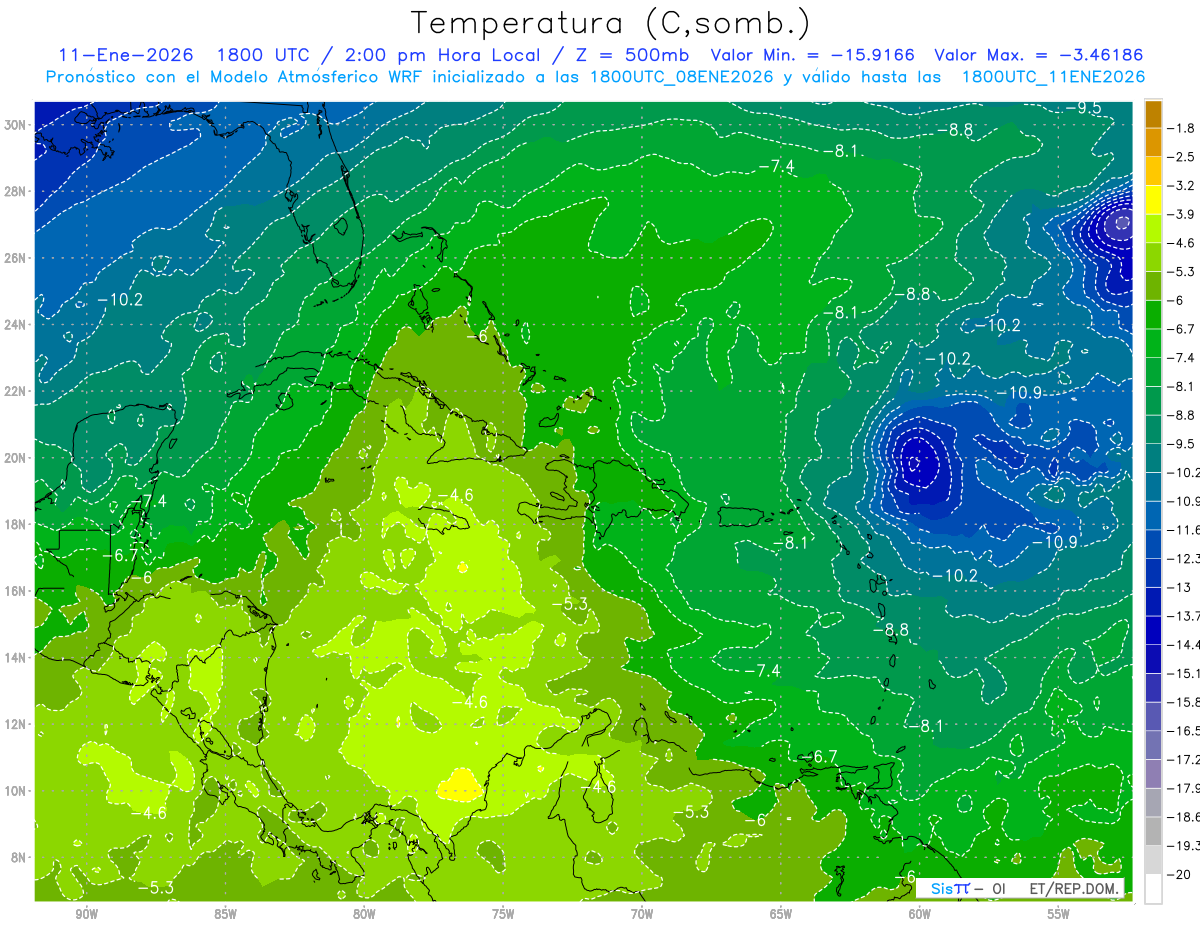The width and height of the screenshot is (1200, 927).
Task: Click the "30N" latitude label
Action: click(17, 125)
